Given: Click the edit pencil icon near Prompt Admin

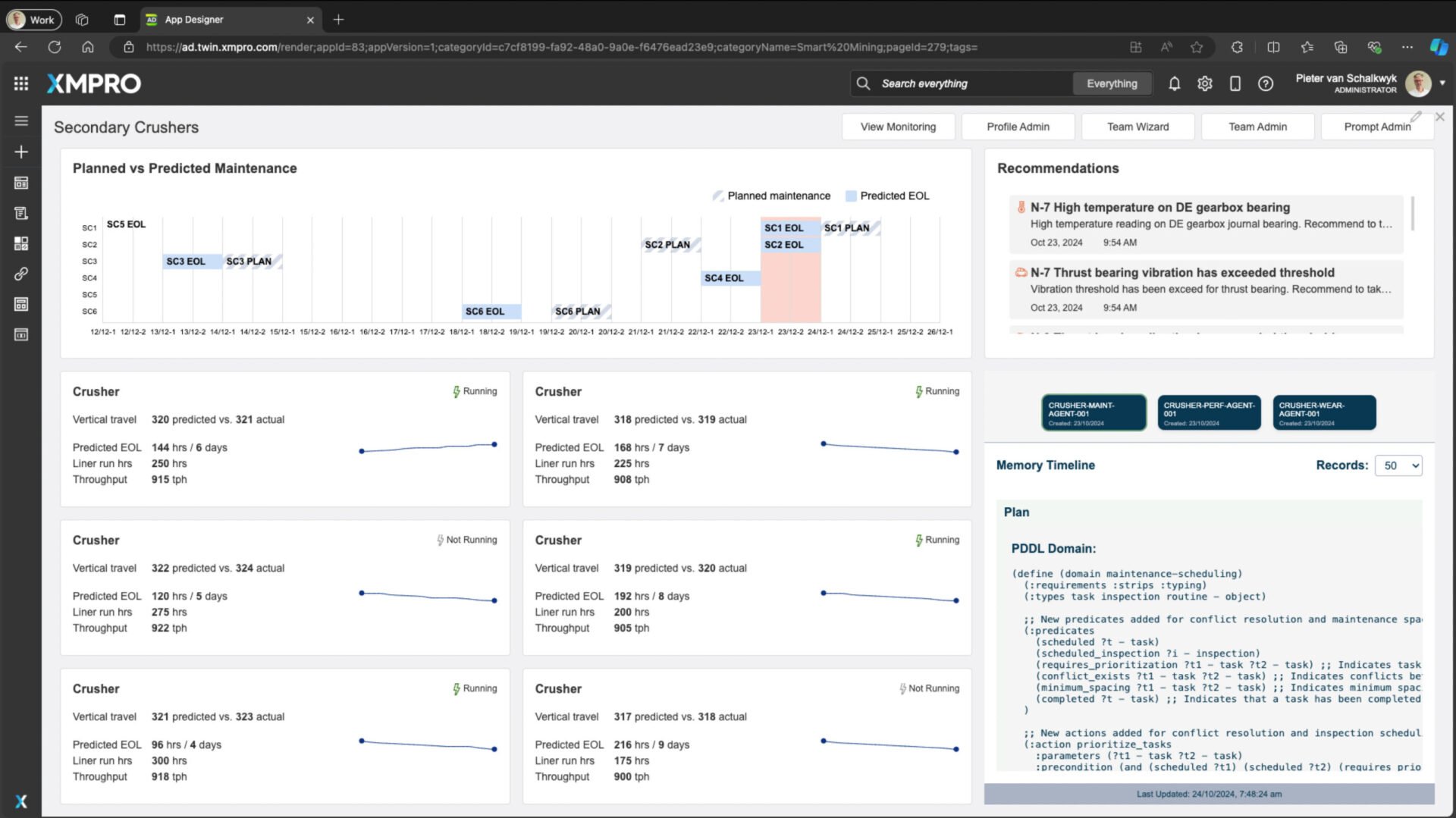Looking at the screenshot, I should 1416,117.
